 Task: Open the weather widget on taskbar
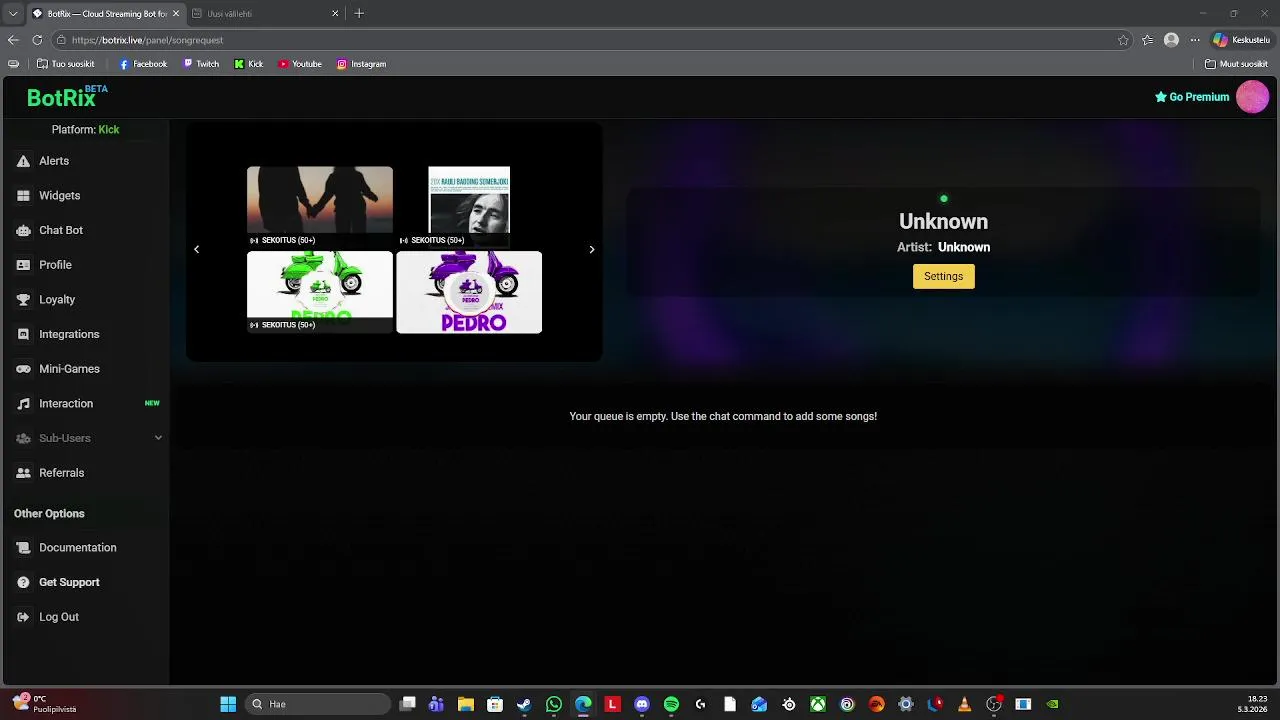(x=46, y=704)
